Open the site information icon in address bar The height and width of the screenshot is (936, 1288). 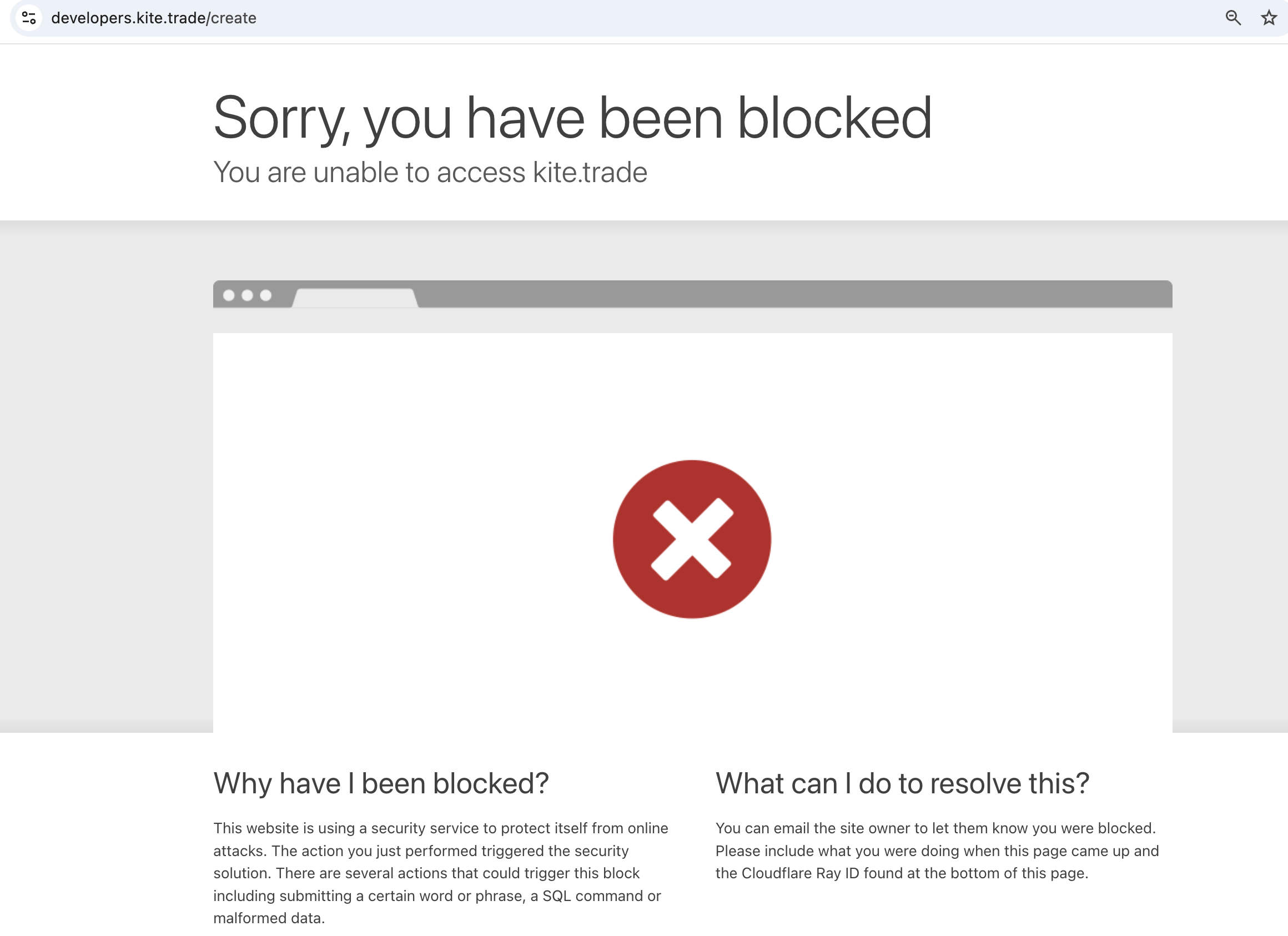(29, 18)
